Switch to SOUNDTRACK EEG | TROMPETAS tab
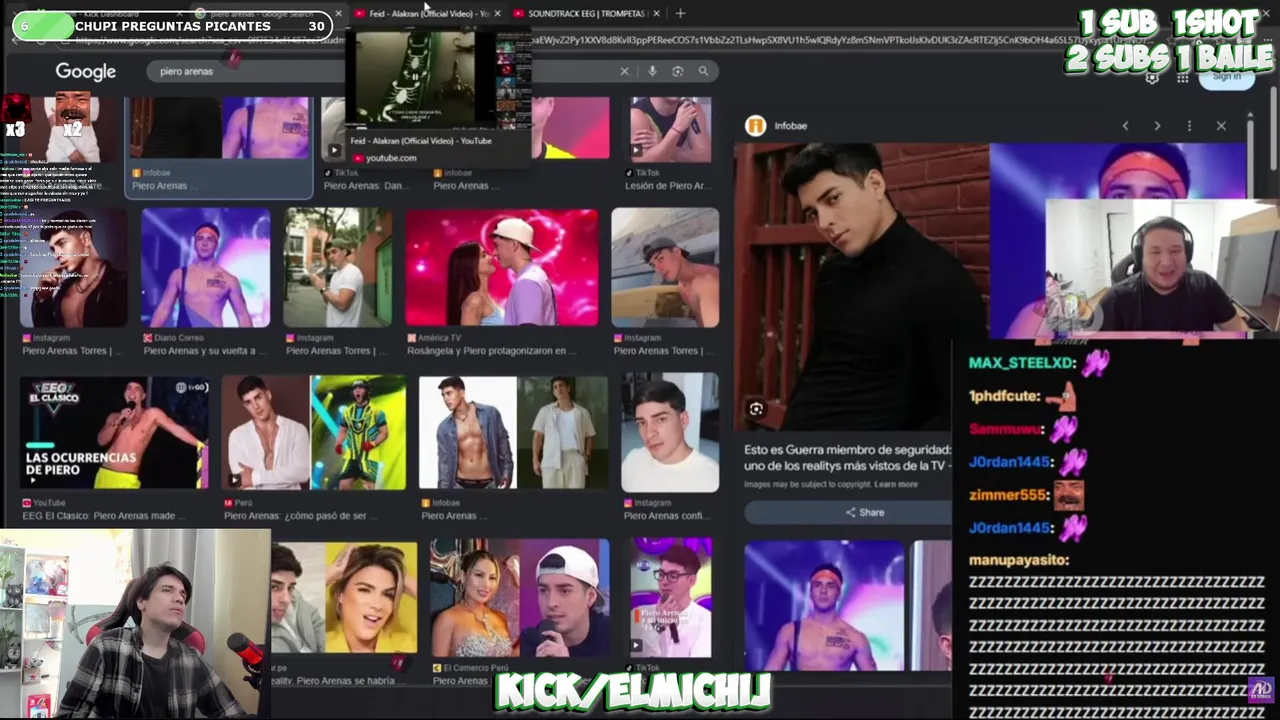Image resolution: width=1280 pixels, height=720 pixels. pyautogui.click(x=588, y=13)
